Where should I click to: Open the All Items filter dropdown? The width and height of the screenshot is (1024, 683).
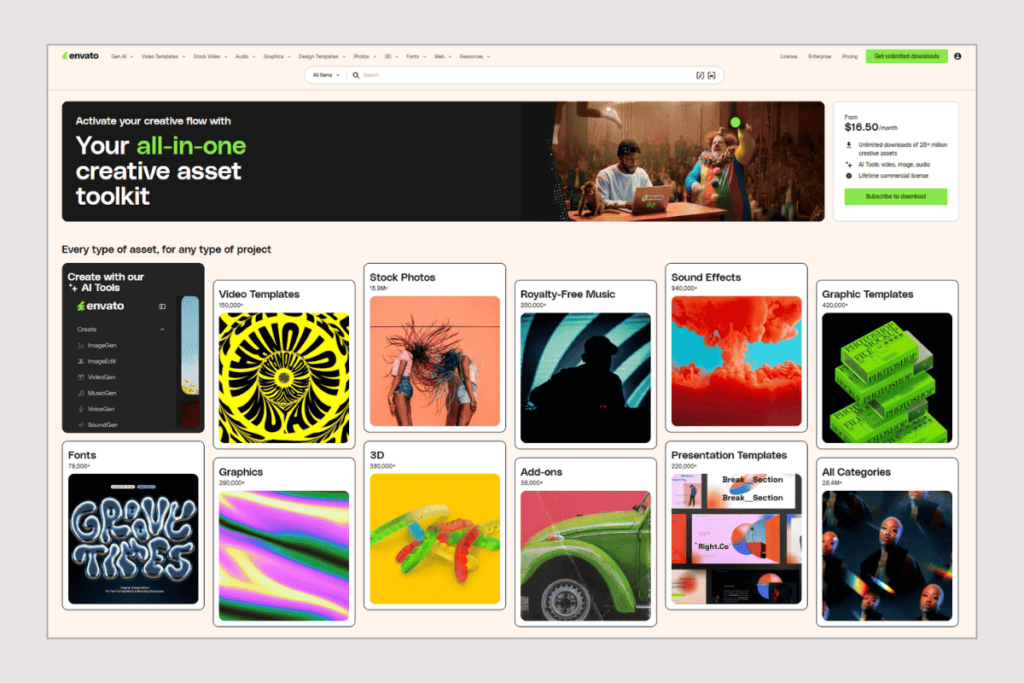click(326, 75)
